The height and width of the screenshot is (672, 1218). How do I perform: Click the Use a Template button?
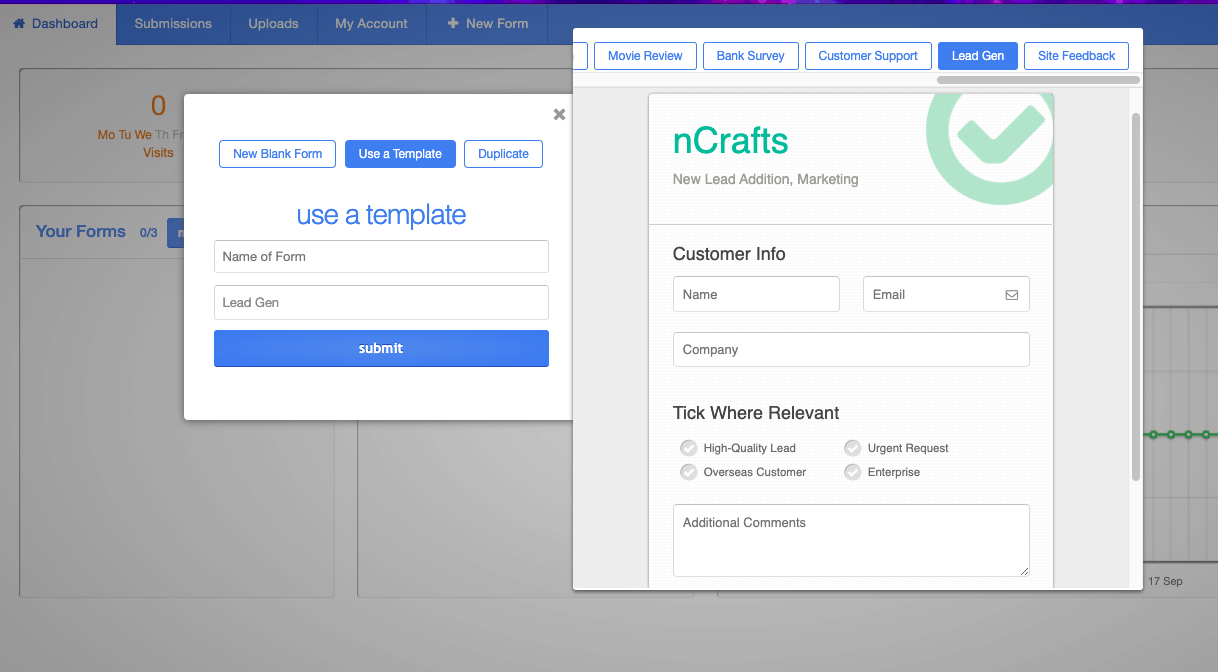coord(400,154)
